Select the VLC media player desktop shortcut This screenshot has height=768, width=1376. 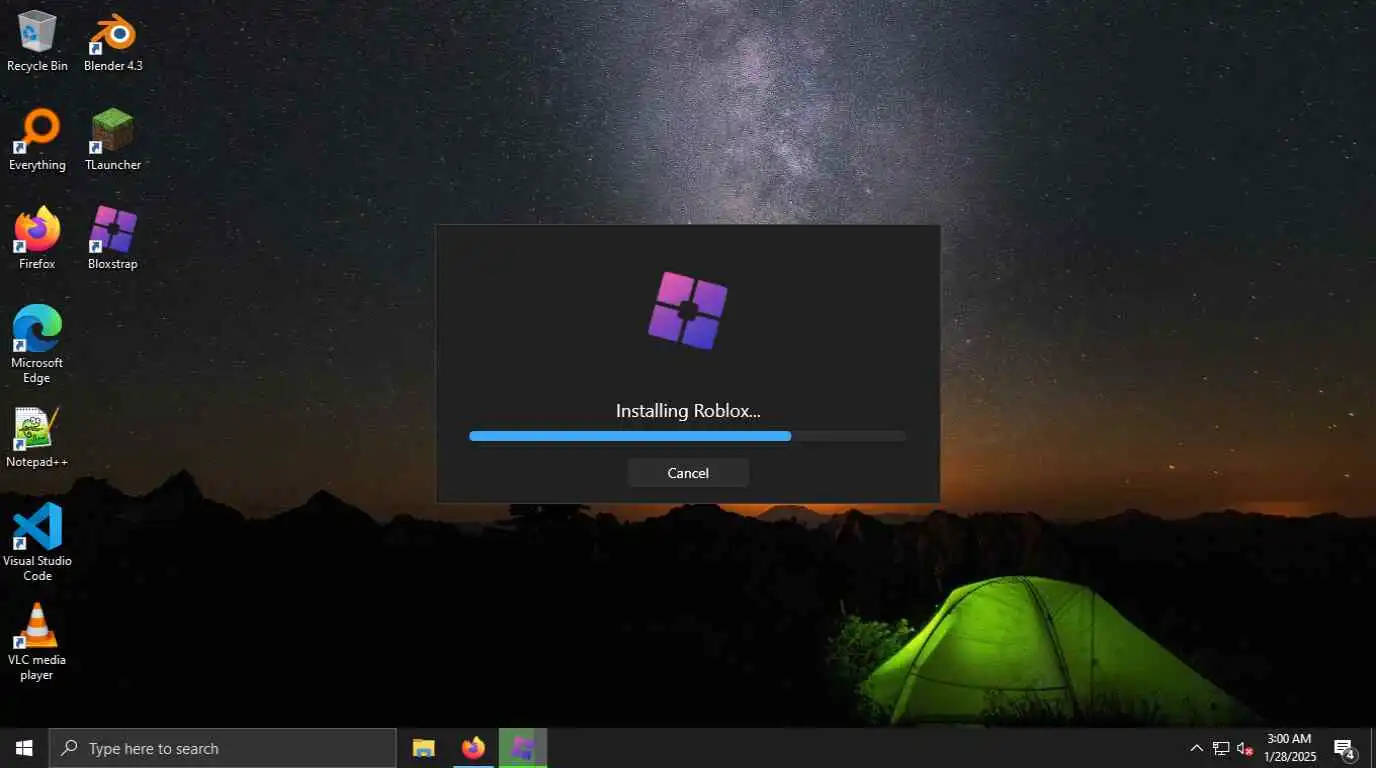point(37,641)
